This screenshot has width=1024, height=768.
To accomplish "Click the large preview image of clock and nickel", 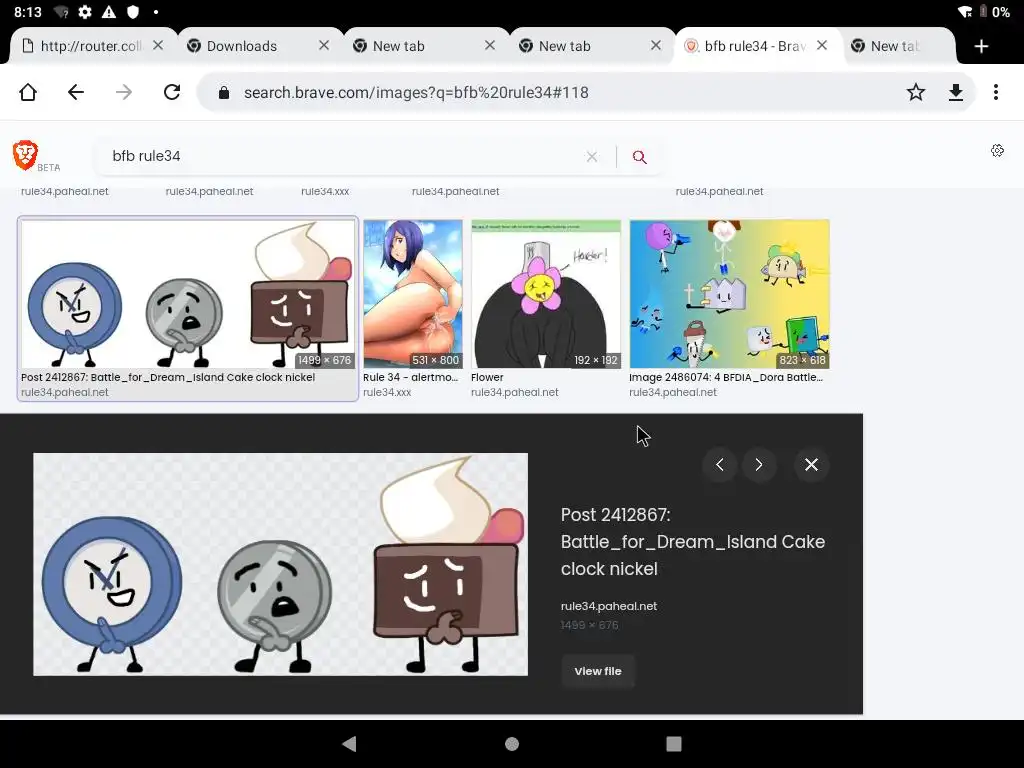I will 280,564.
